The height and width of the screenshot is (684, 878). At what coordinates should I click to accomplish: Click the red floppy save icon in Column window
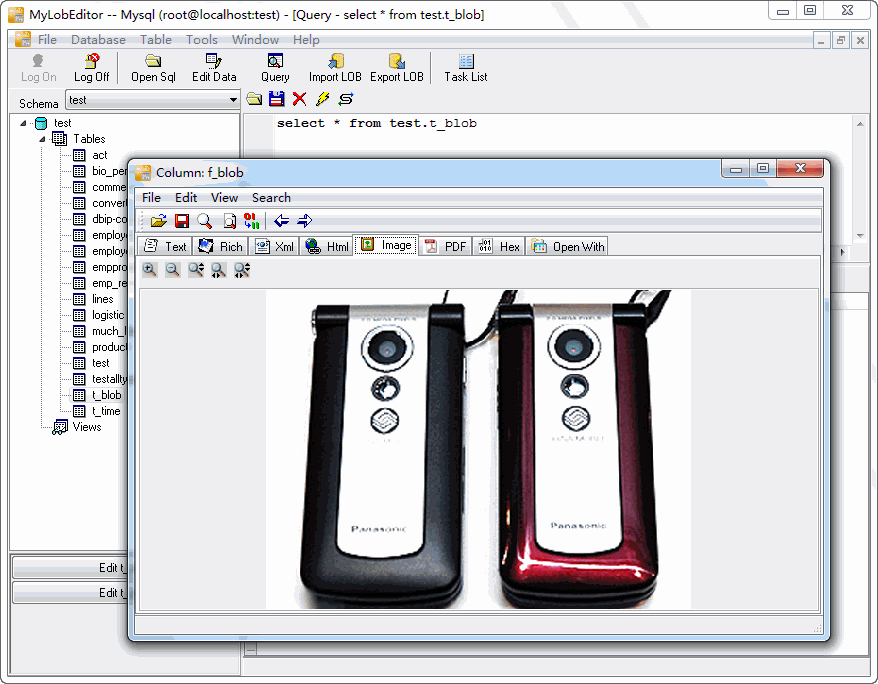(182, 221)
